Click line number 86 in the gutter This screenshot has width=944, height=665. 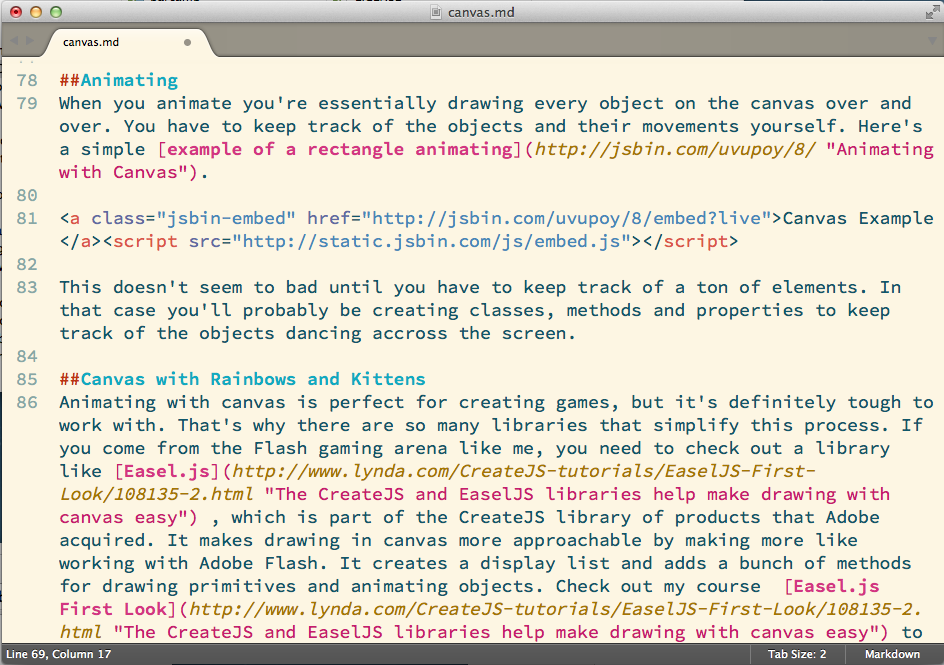pyautogui.click(x=27, y=402)
